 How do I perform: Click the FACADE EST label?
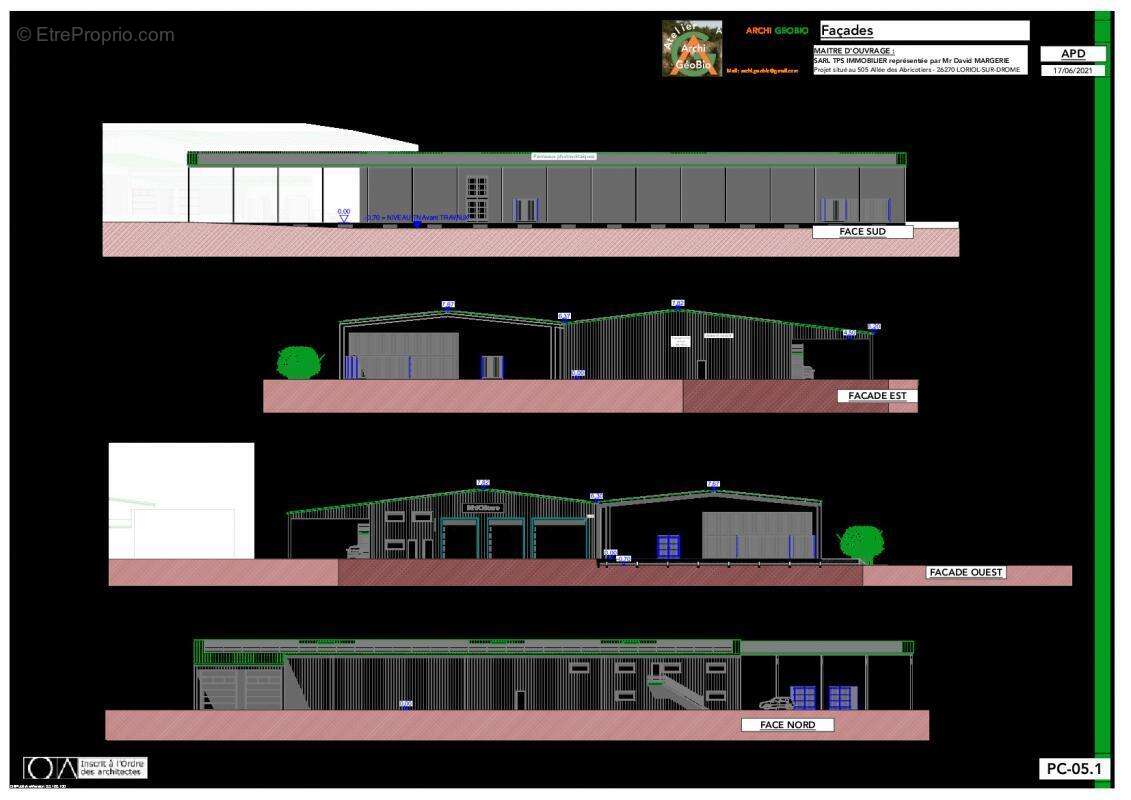click(x=877, y=396)
